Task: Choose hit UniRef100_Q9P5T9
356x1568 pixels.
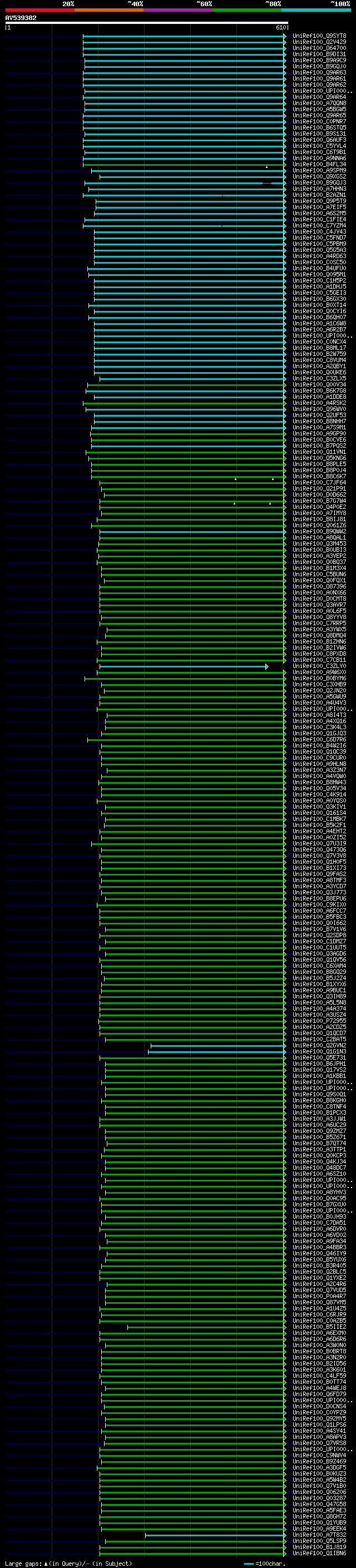Action: 319,201
